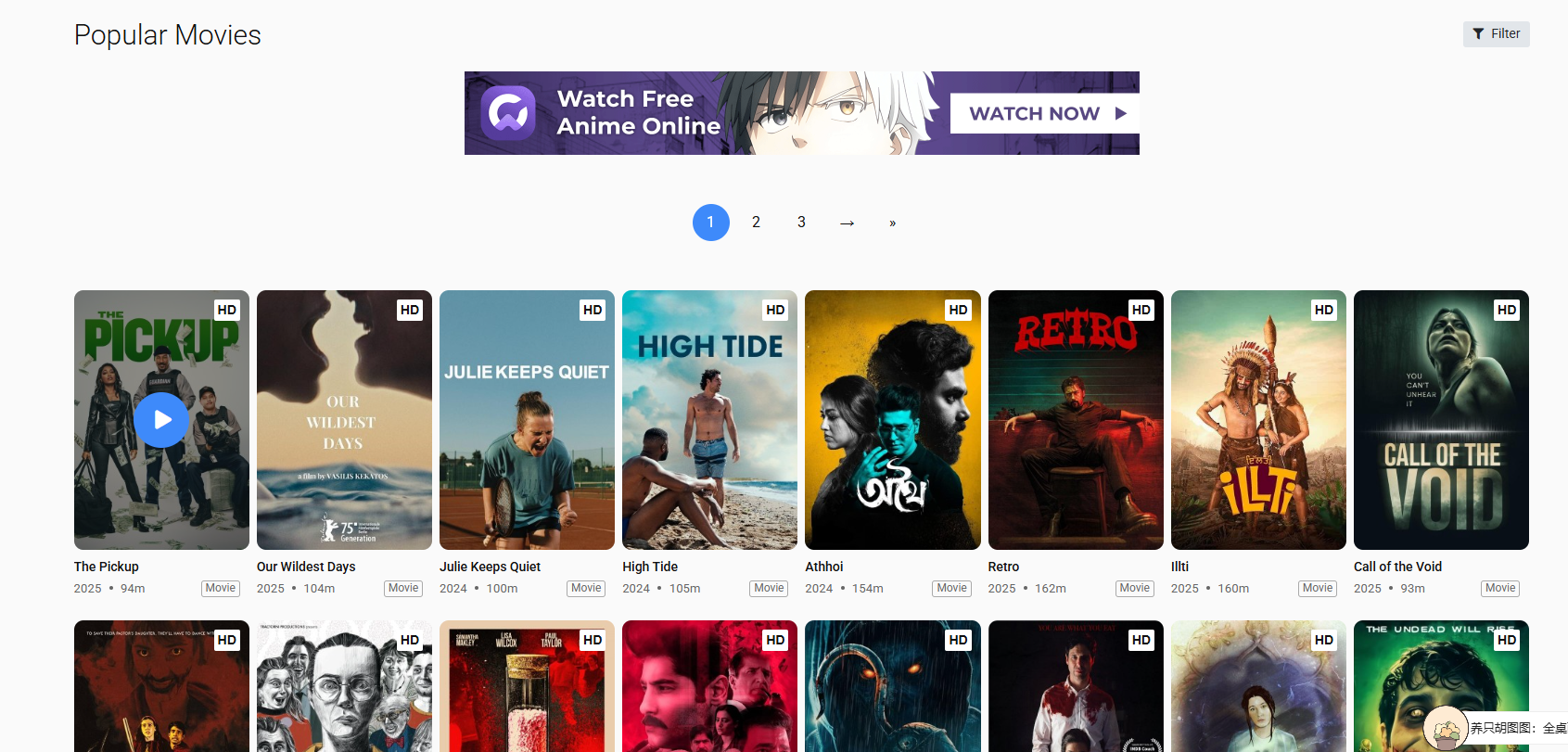
Task: Open Illti poster
Action: point(1258,420)
